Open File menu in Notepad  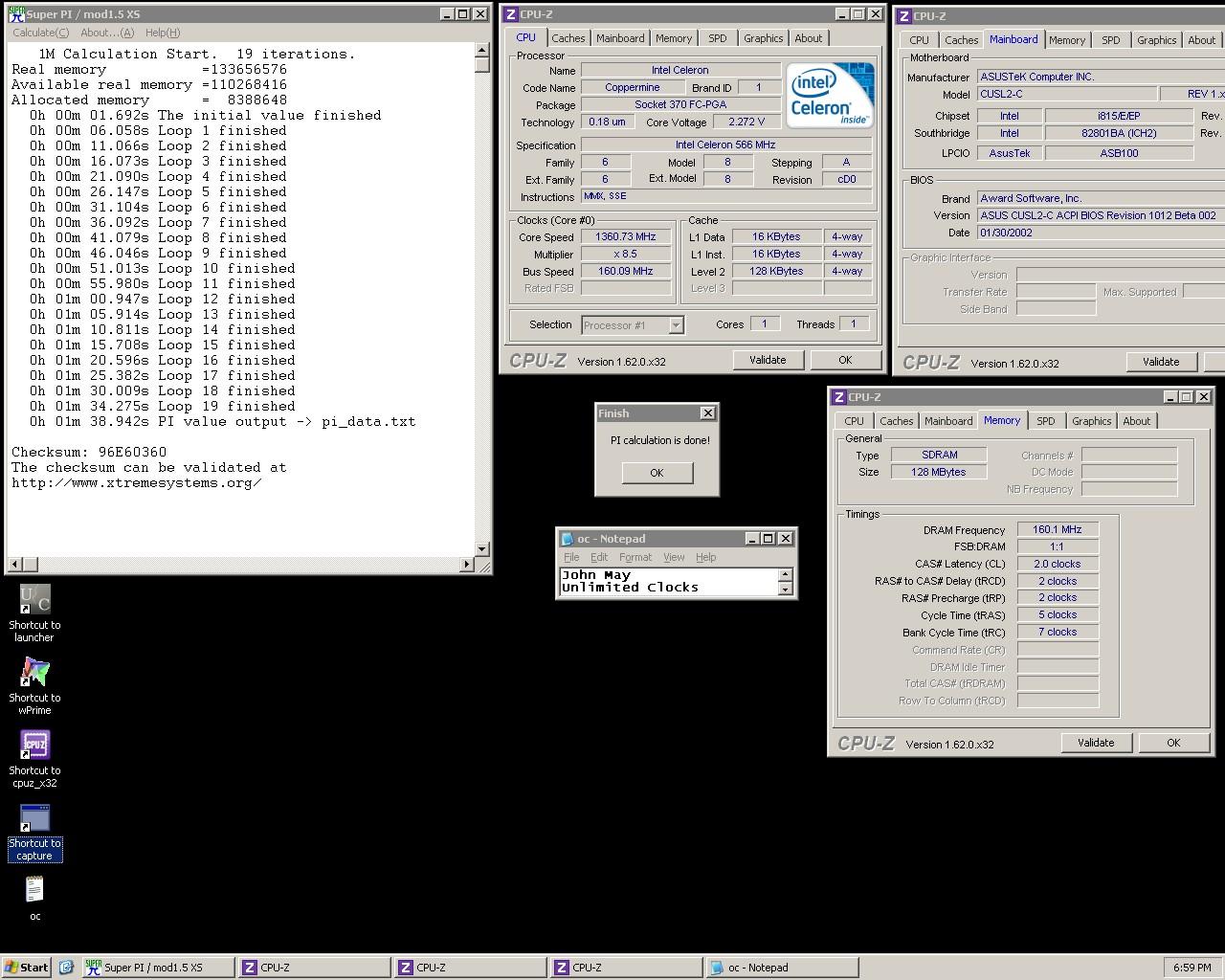571,557
